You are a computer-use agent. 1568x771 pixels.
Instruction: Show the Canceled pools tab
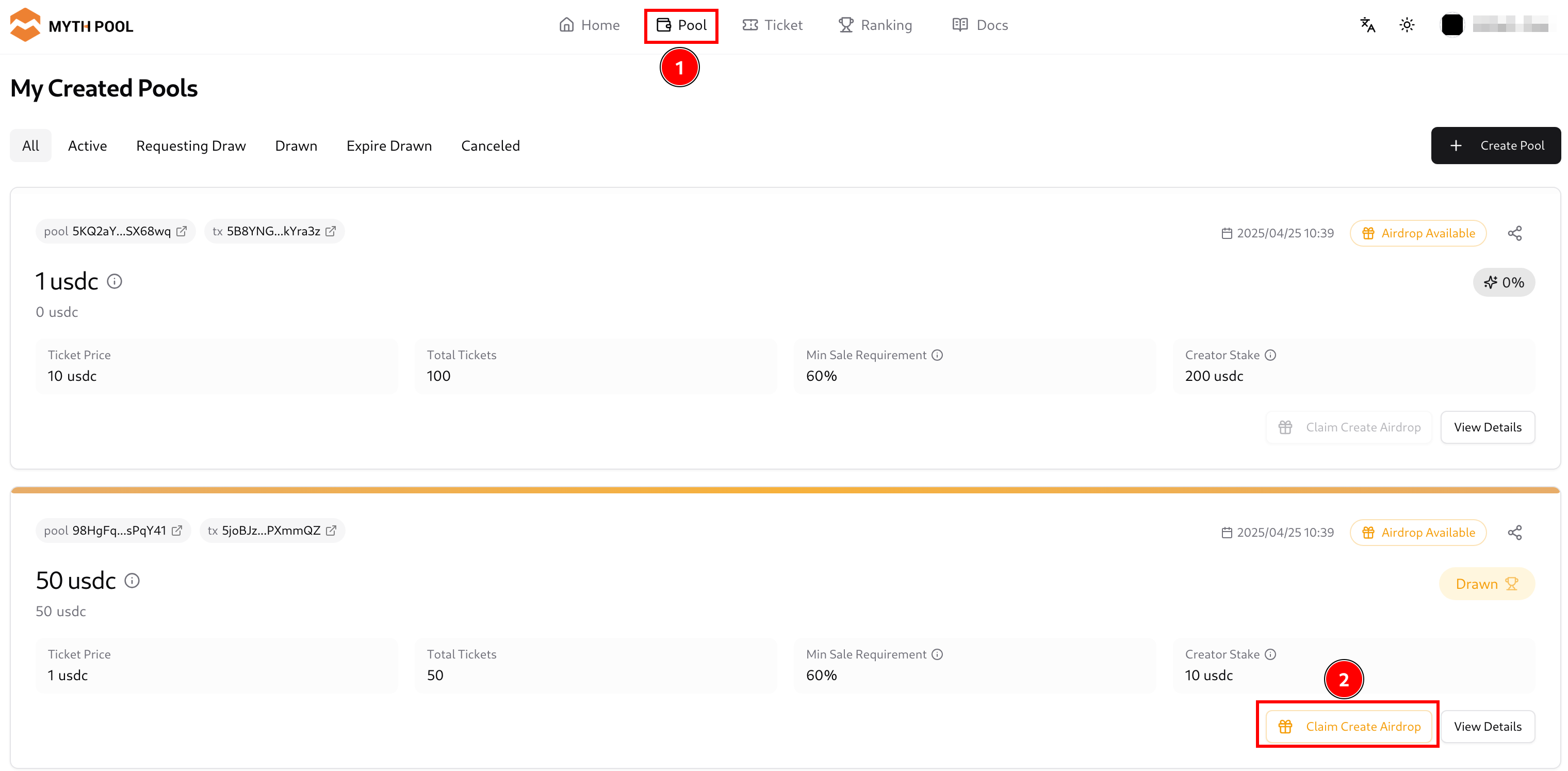[x=491, y=146]
